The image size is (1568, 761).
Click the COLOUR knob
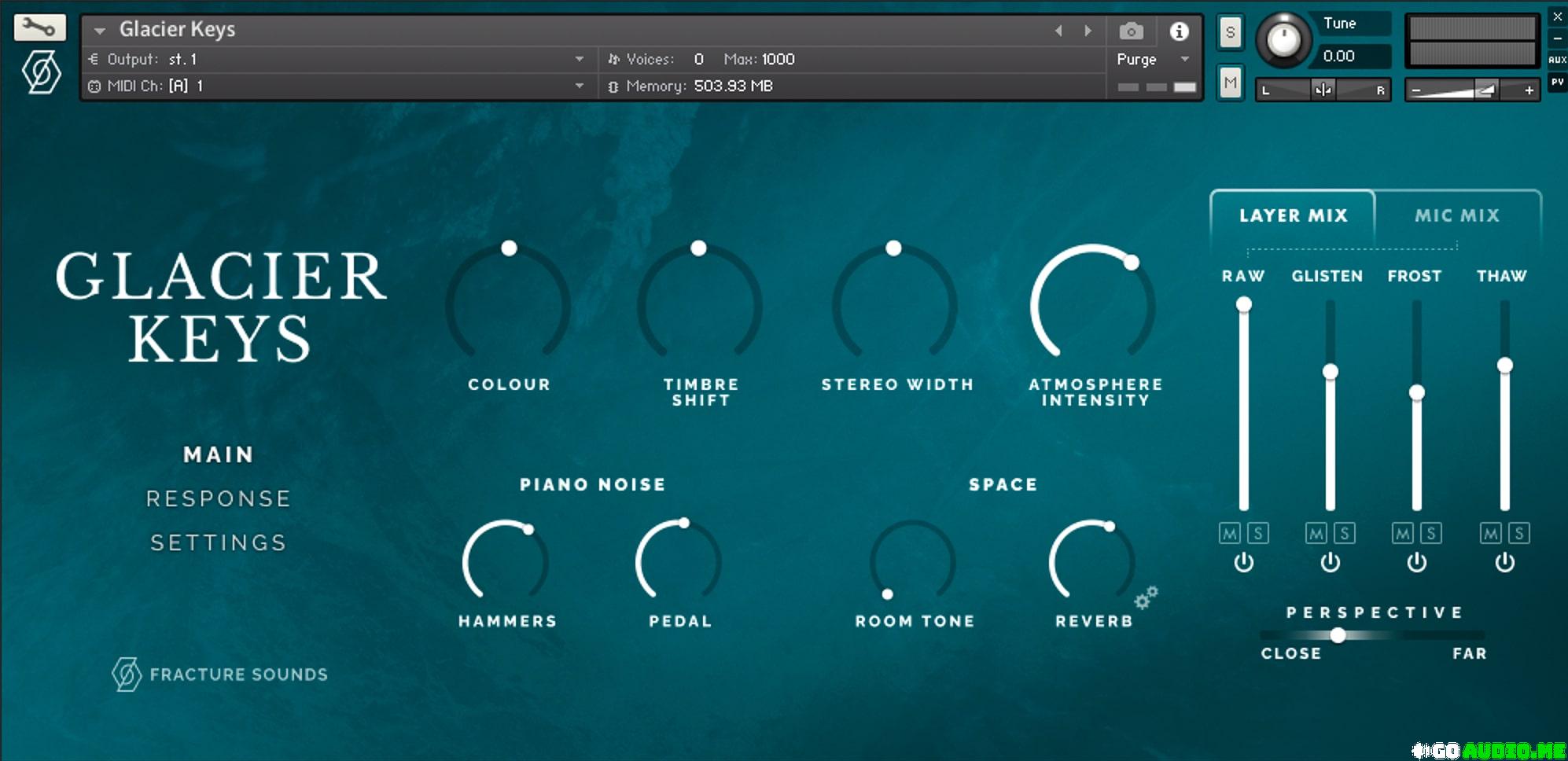coord(508,303)
